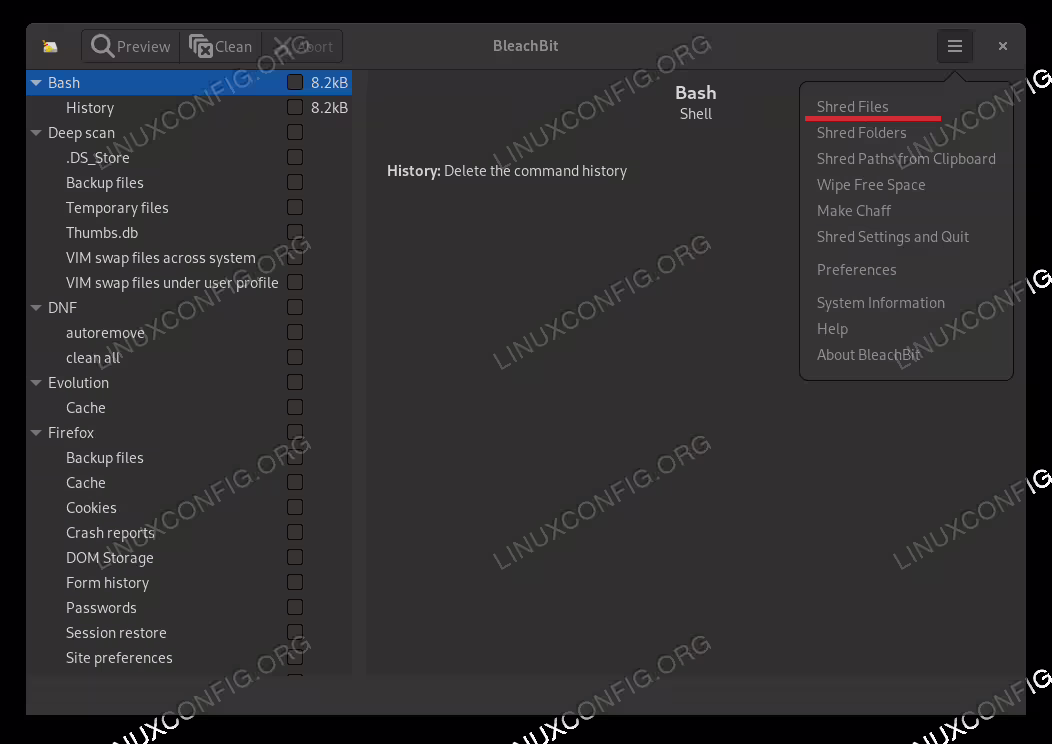Choose Shred Settings and Quit
The width and height of the screenshot is (1052, 744).
[x=892, y=237]
